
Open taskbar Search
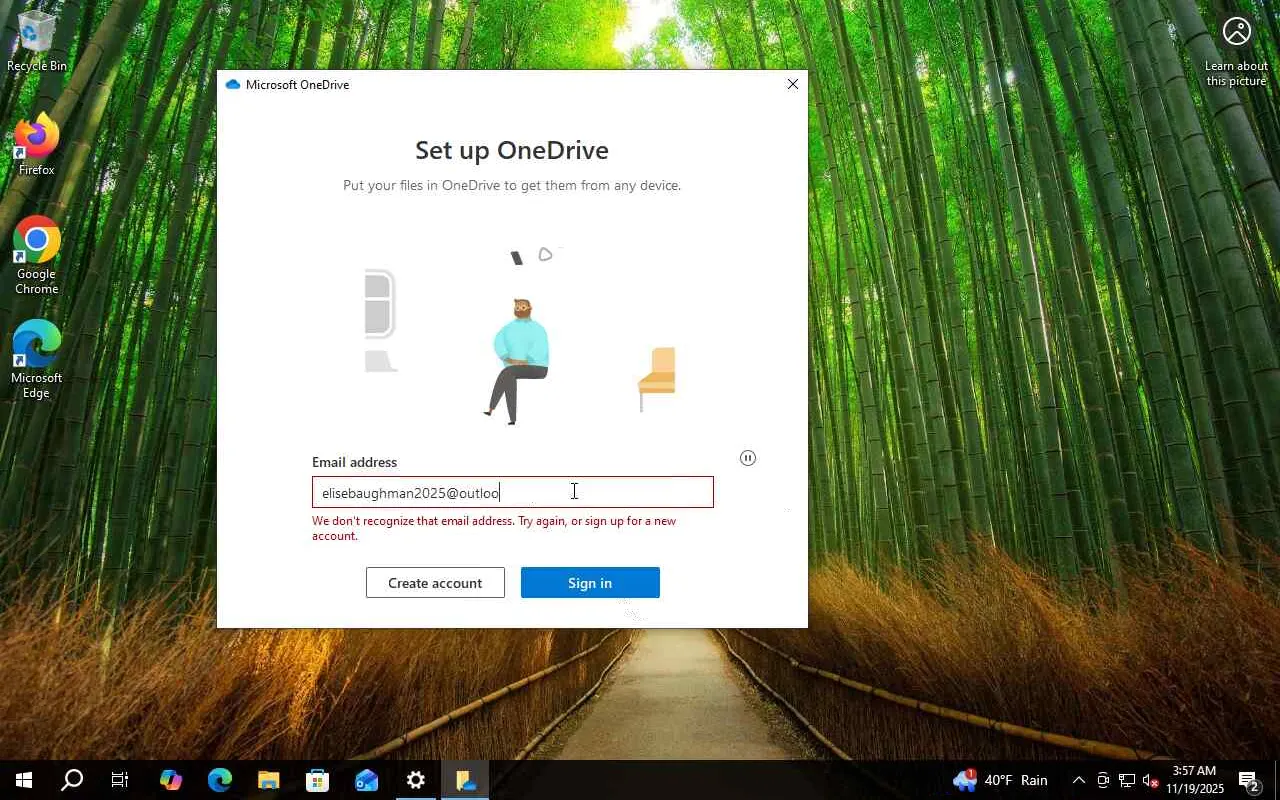(72, 780)
